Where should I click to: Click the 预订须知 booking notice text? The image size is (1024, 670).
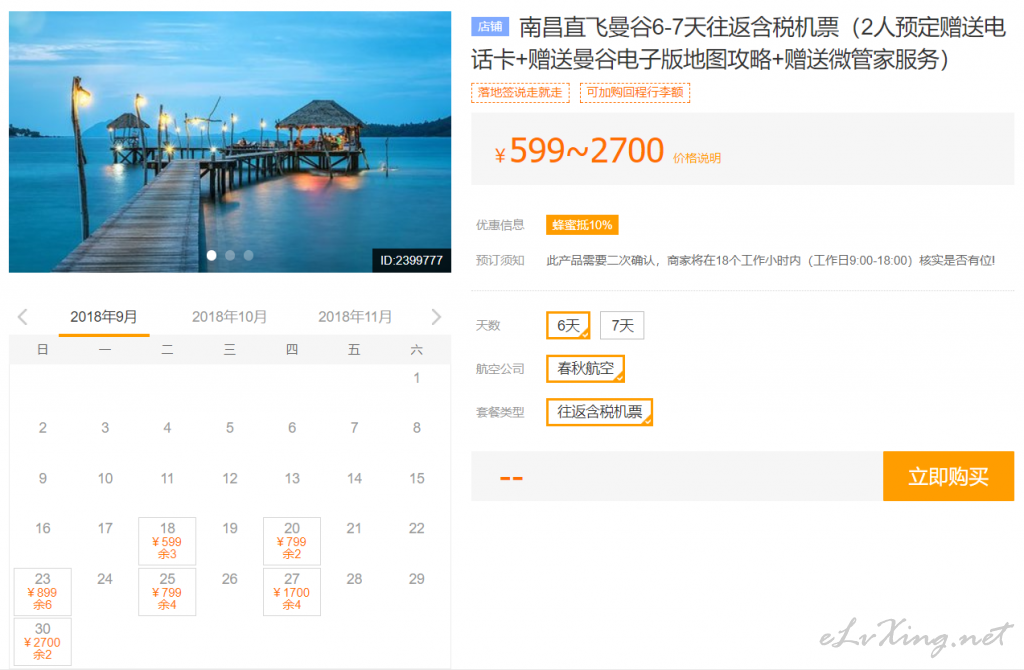(x=771, y=261)
